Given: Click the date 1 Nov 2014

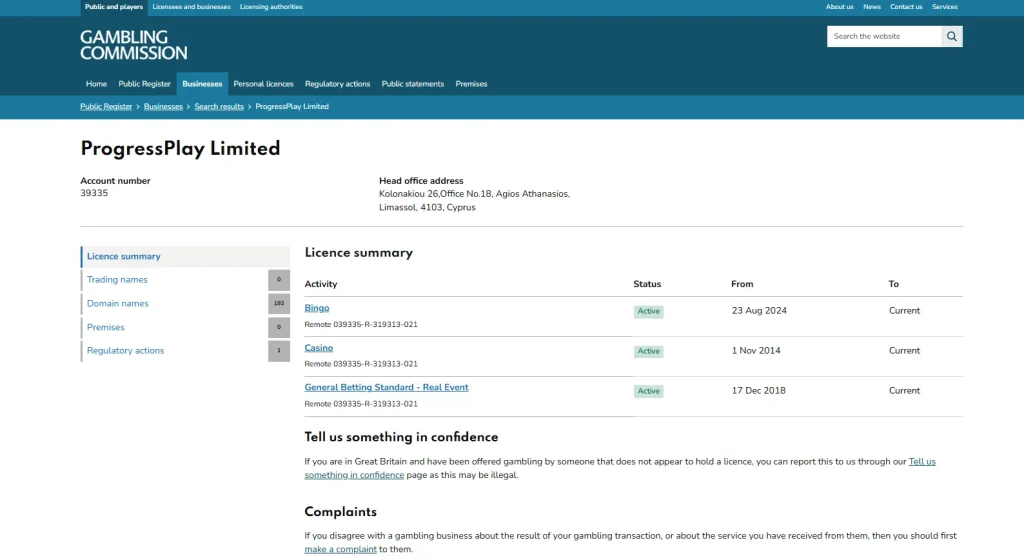Looking at the screenshot, I should coord(756,351).
